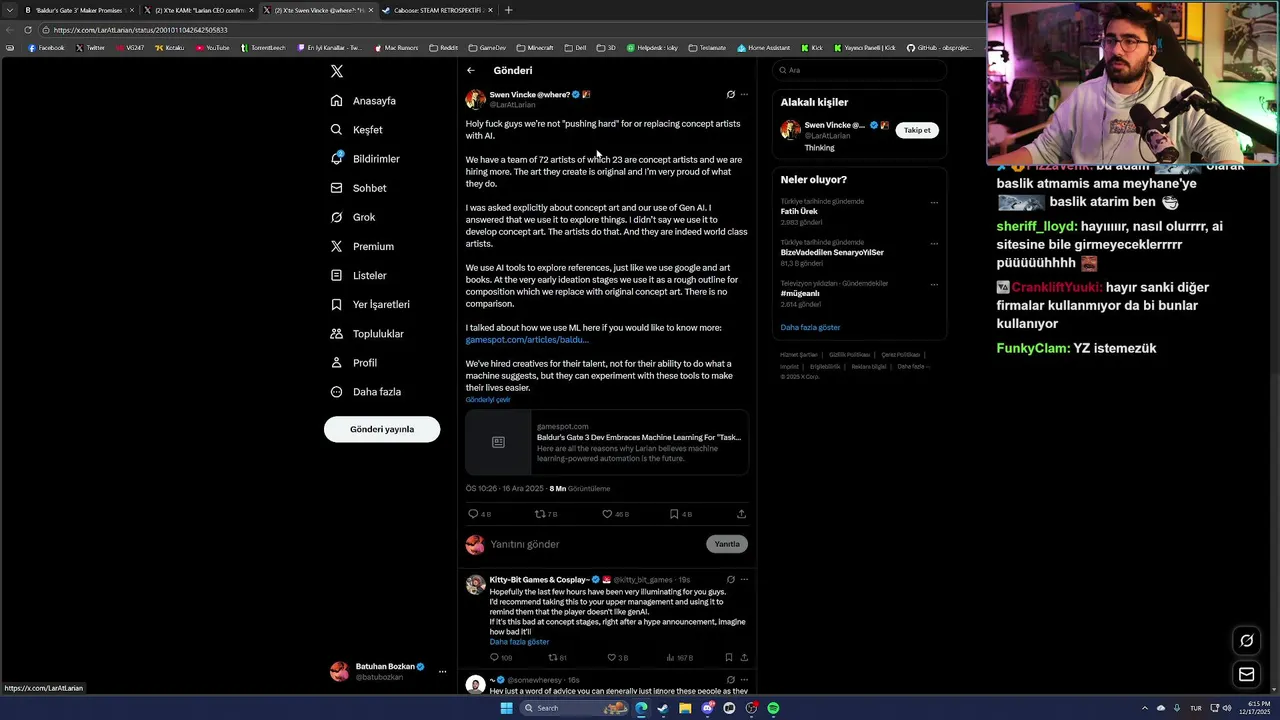The image size is (1280, 720).
Task: Click Daha fazla göster on Kitty-Bit's reply
Action: (519, 642)
